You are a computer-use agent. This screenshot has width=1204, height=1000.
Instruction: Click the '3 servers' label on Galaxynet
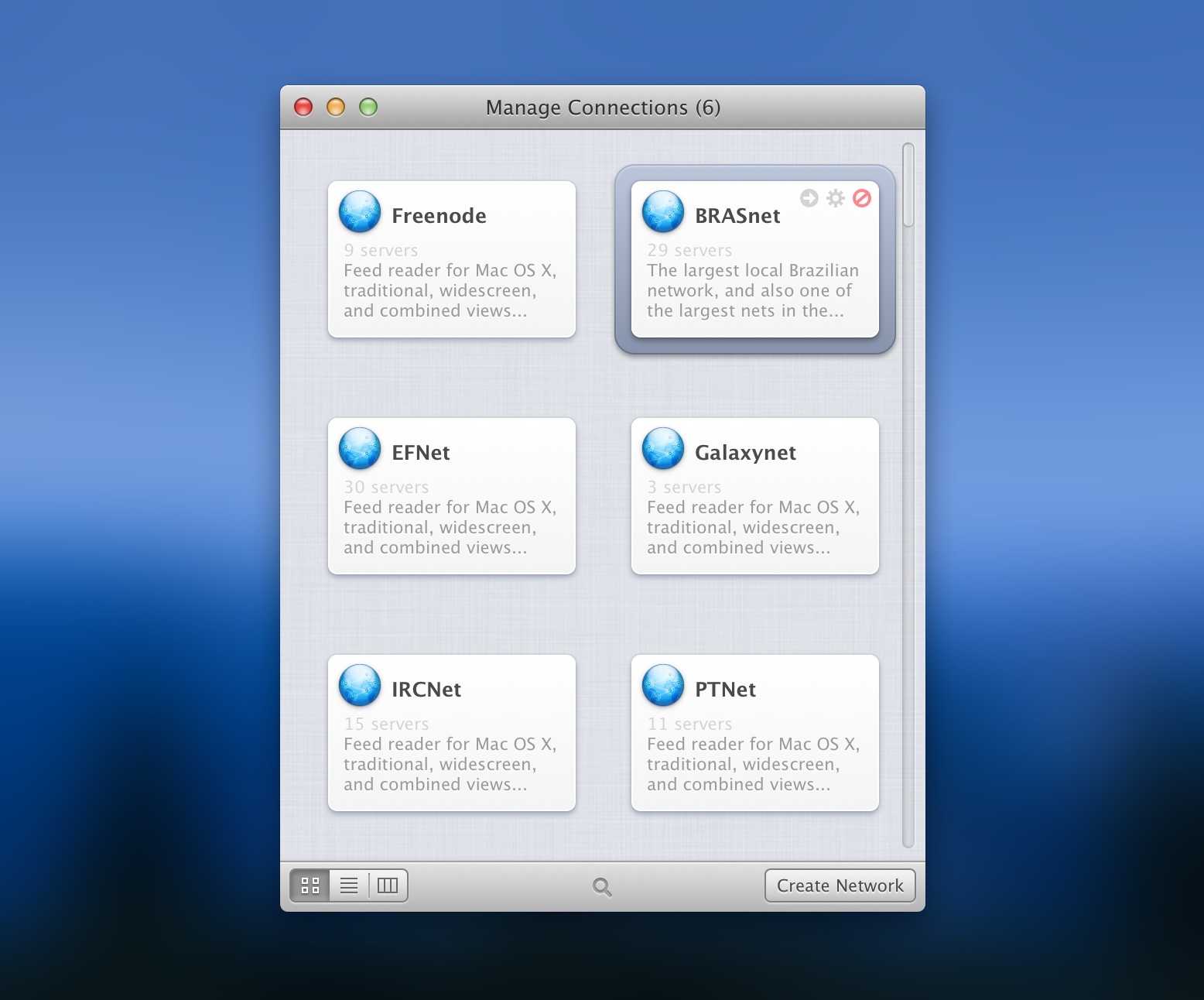tap(684, 487)
